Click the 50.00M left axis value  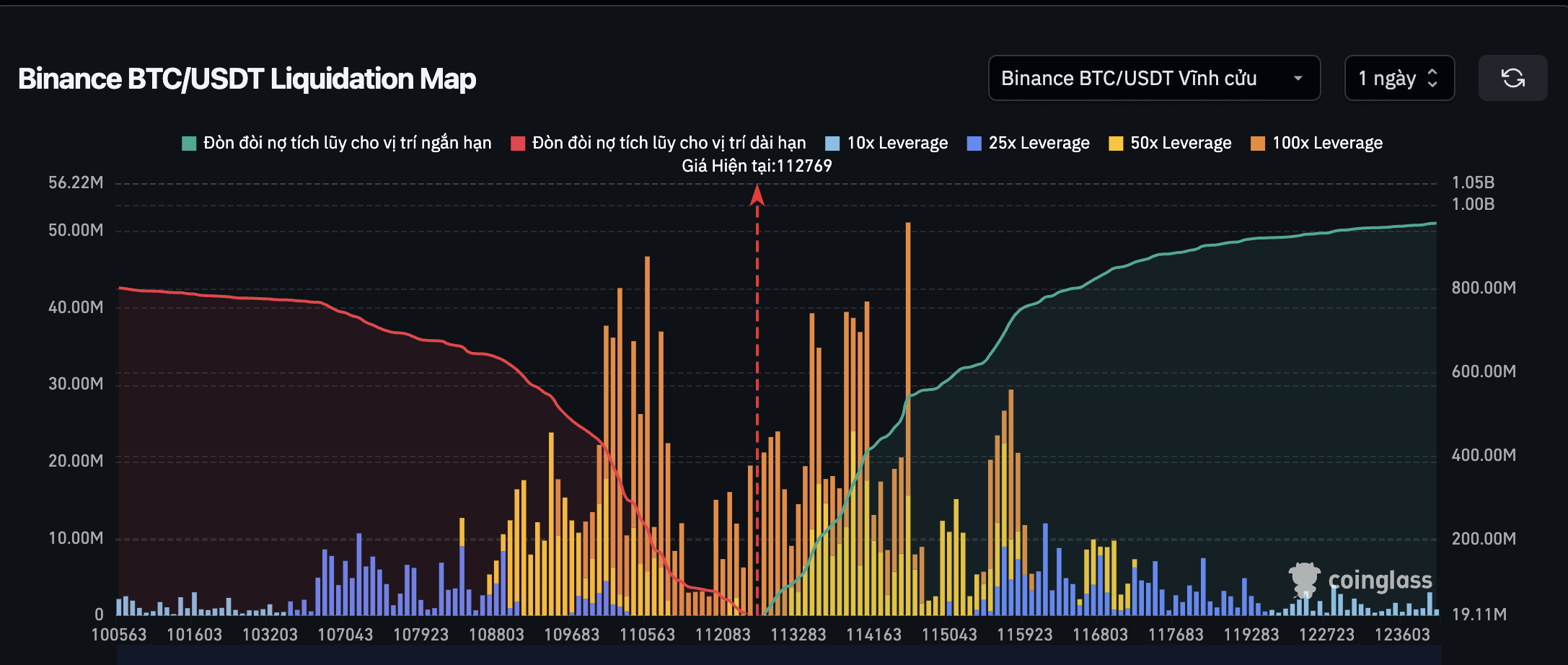pyautogui.click(x=76, y=230)
